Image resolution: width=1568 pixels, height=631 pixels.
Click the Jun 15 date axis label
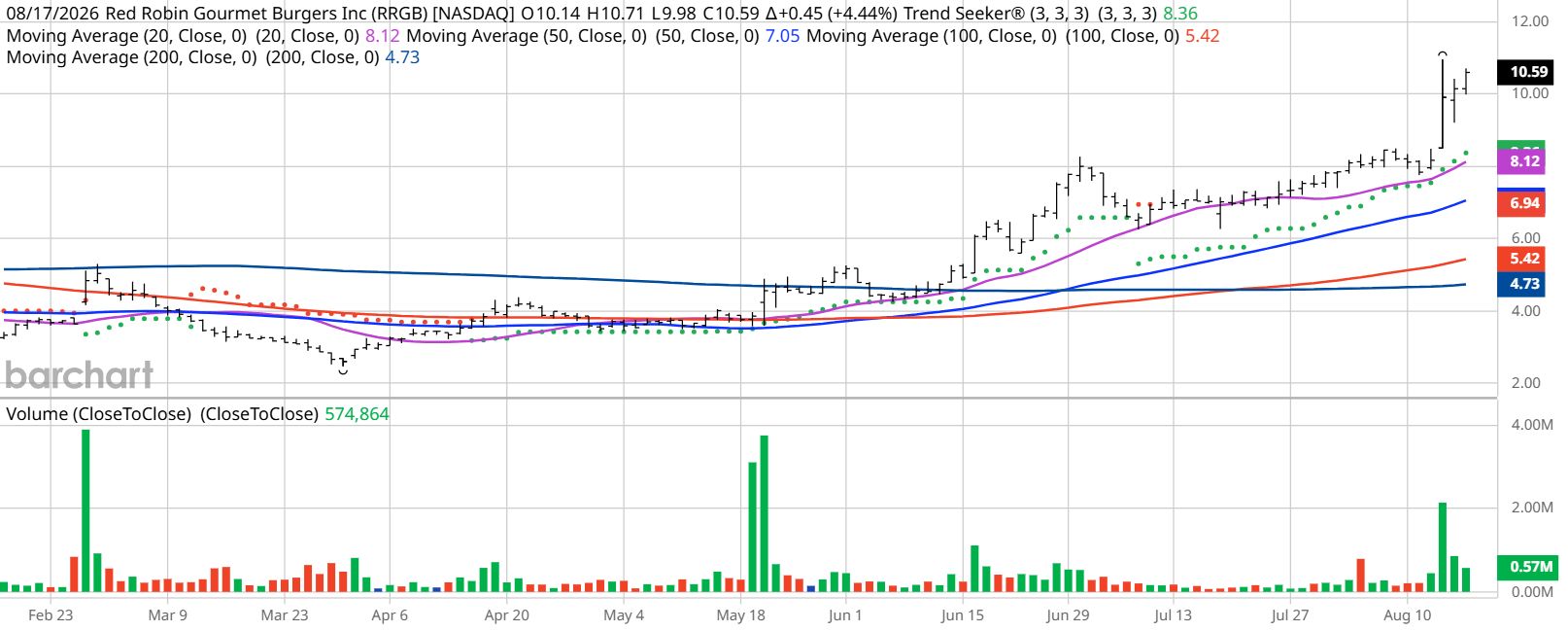point(962,615)
